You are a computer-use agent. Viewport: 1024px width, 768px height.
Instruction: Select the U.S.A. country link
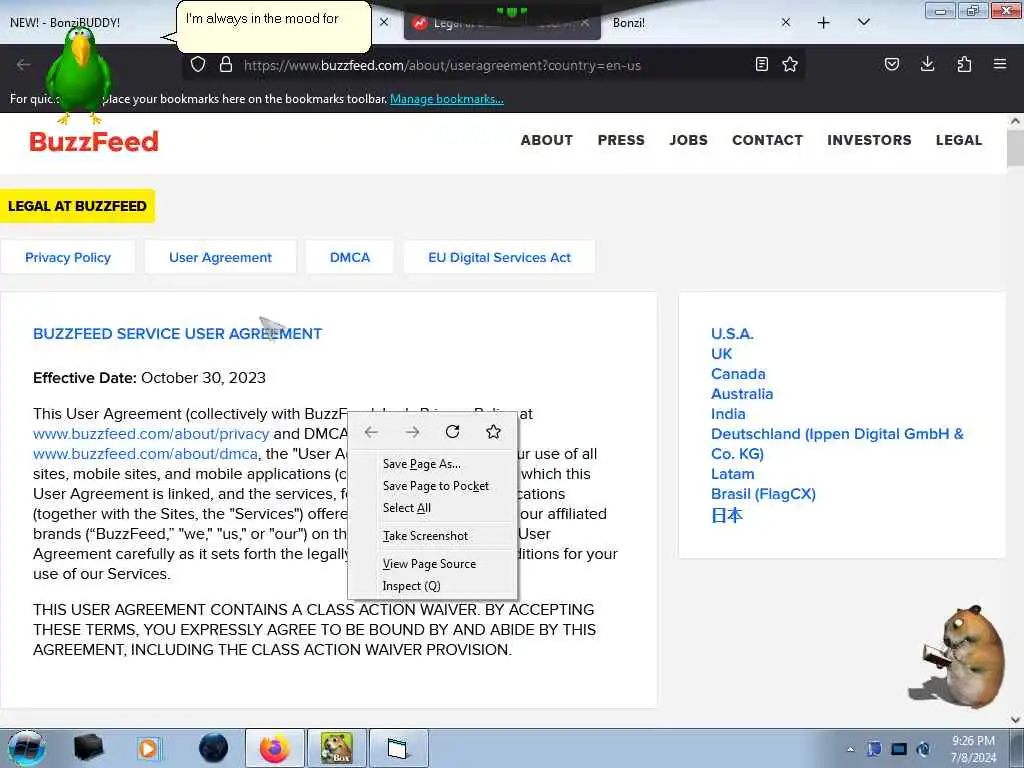click(732, 334)
